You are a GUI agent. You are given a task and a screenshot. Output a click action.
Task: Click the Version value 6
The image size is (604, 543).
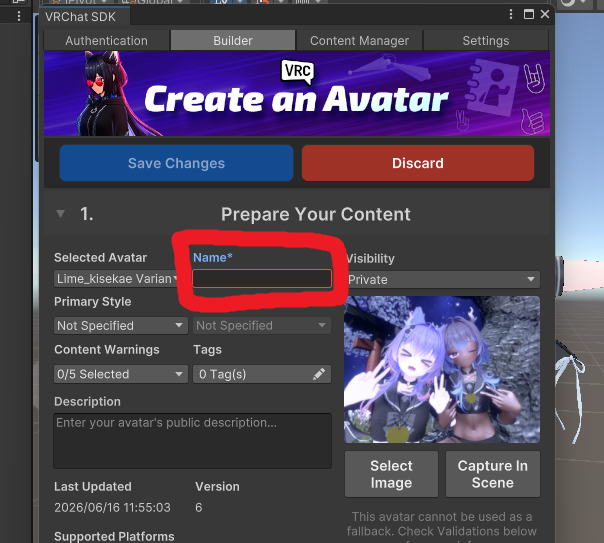198,507
